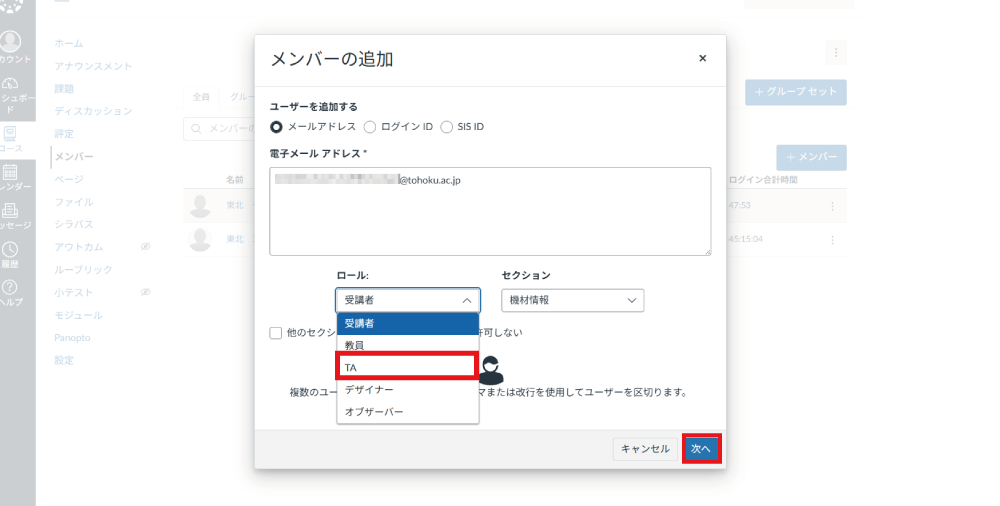Open シラバス in course navigation
Viewport: 1000px width, 506px height.
pos(74,225)
